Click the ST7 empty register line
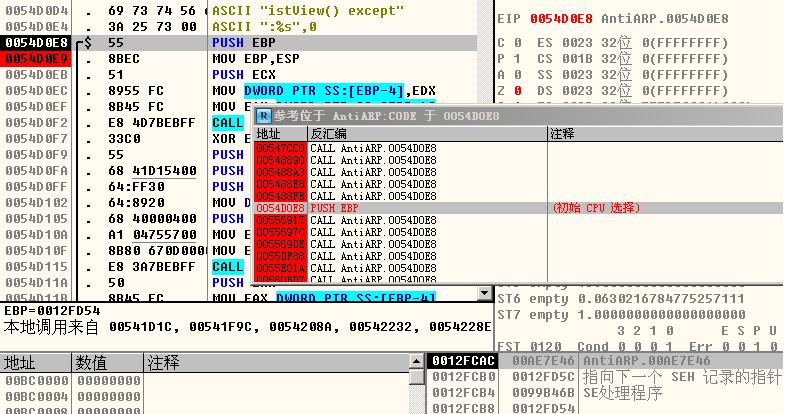 (x=621, y=315)
